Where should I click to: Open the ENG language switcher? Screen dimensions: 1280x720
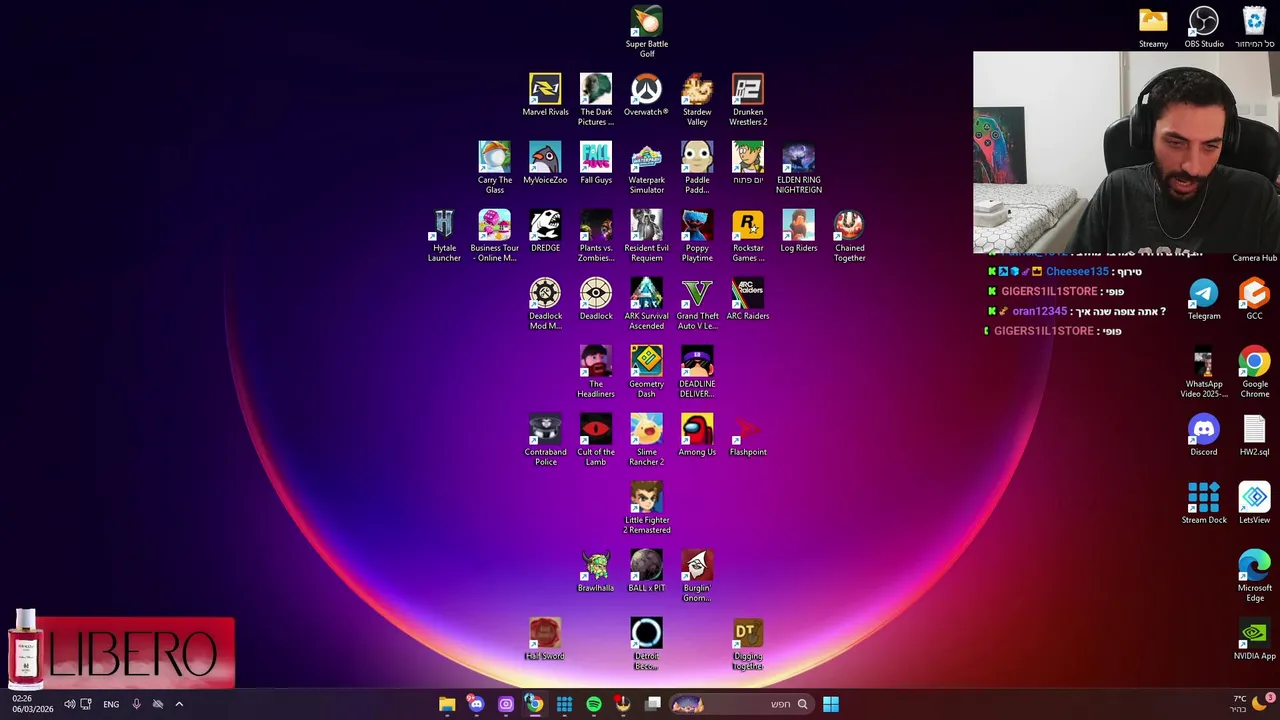click(x=111, y=704)
